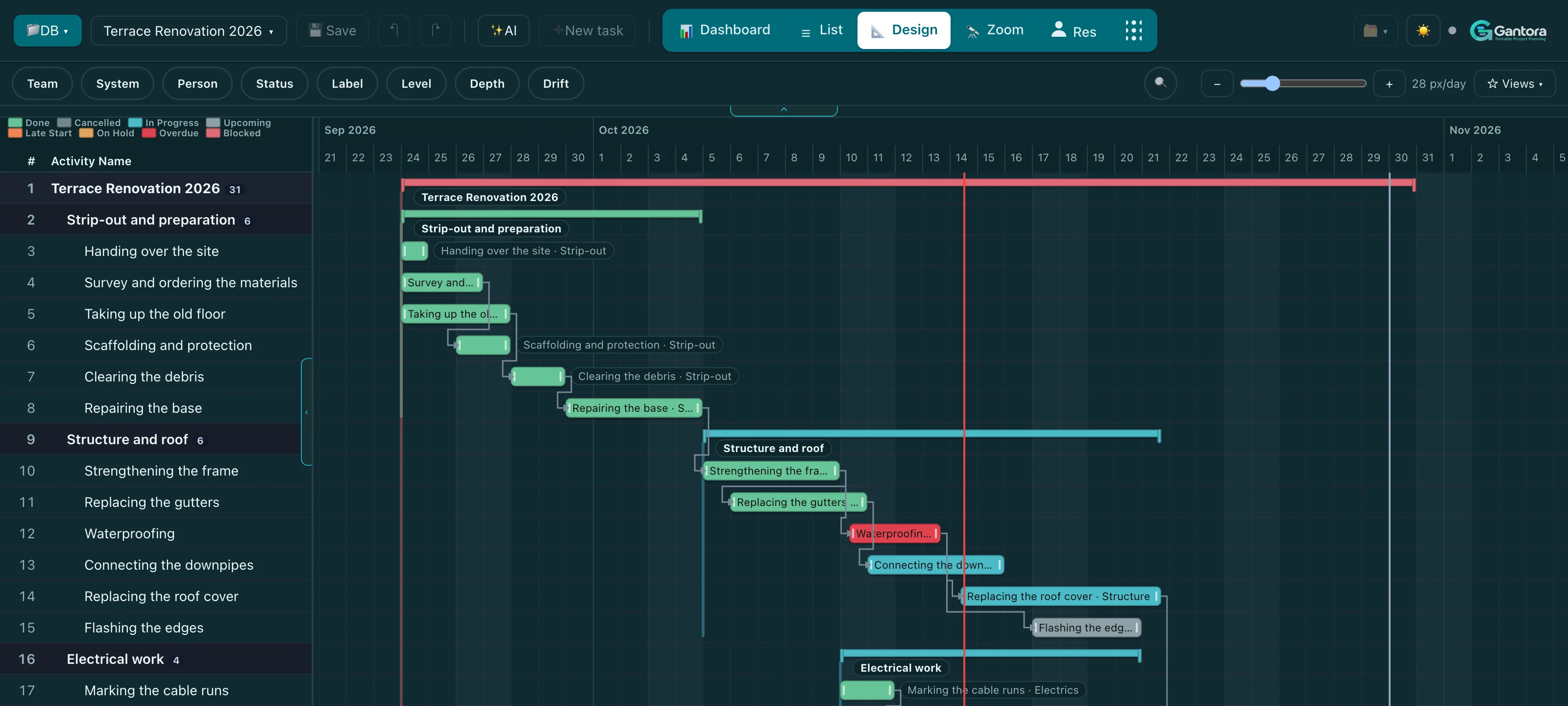Select the Structure and roof group row
The width and height of the screenshot is (1568, 706).
[156, 439]
